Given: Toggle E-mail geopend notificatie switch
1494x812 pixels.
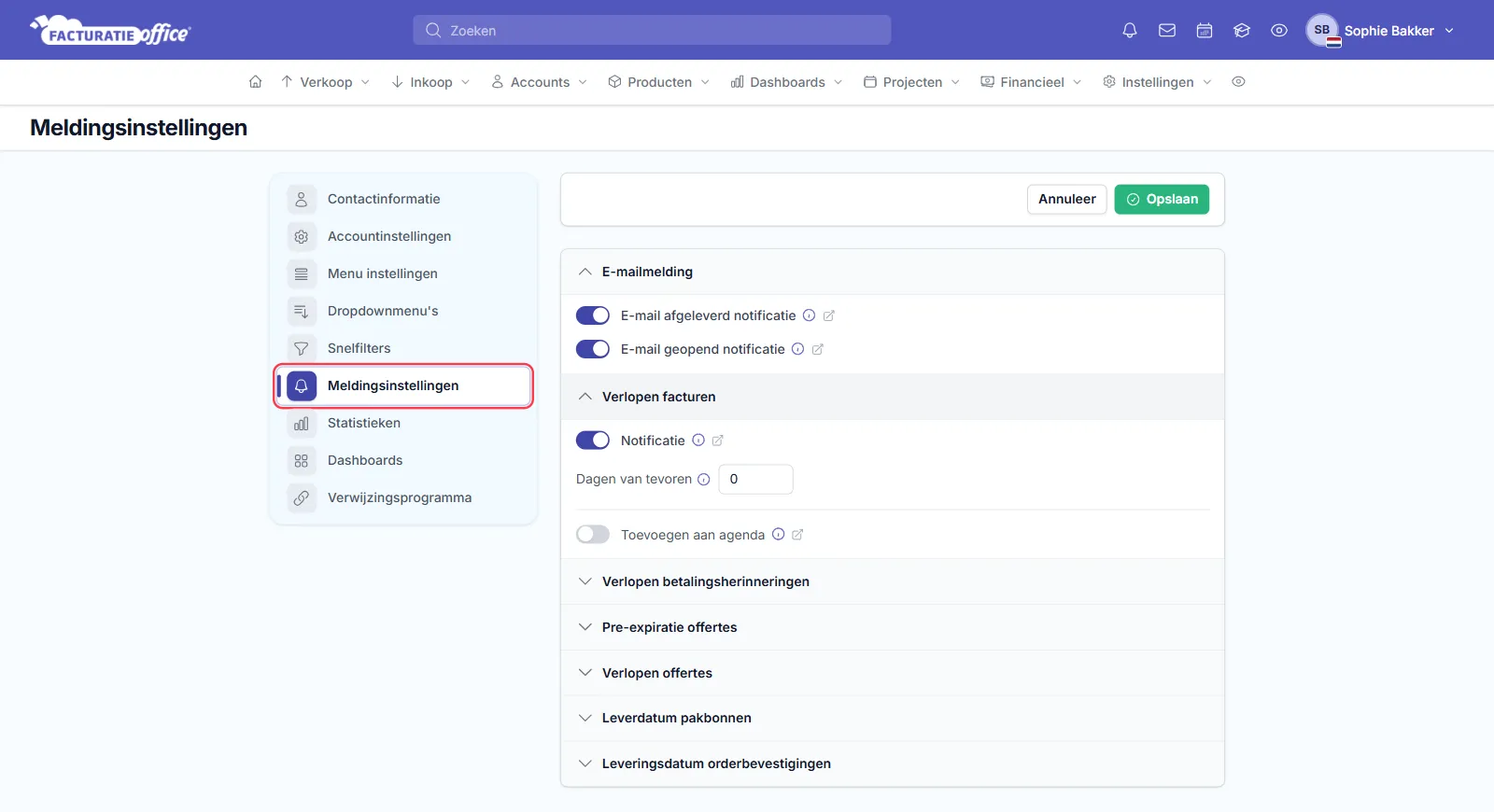Looking at the screenshot, I should 593,349.
